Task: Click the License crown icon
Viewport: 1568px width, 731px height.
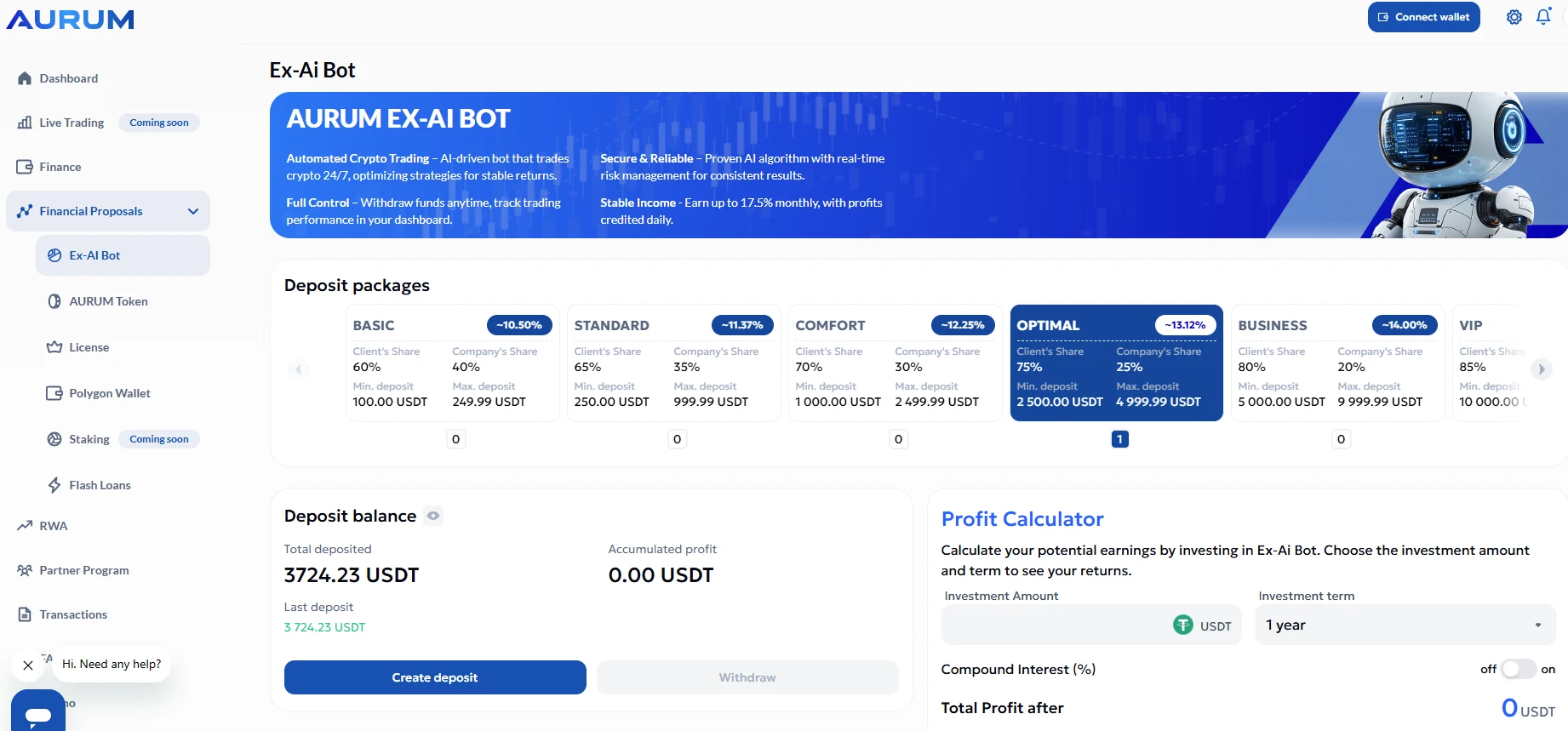Action: pyautogui.click(x=54, y=347)
